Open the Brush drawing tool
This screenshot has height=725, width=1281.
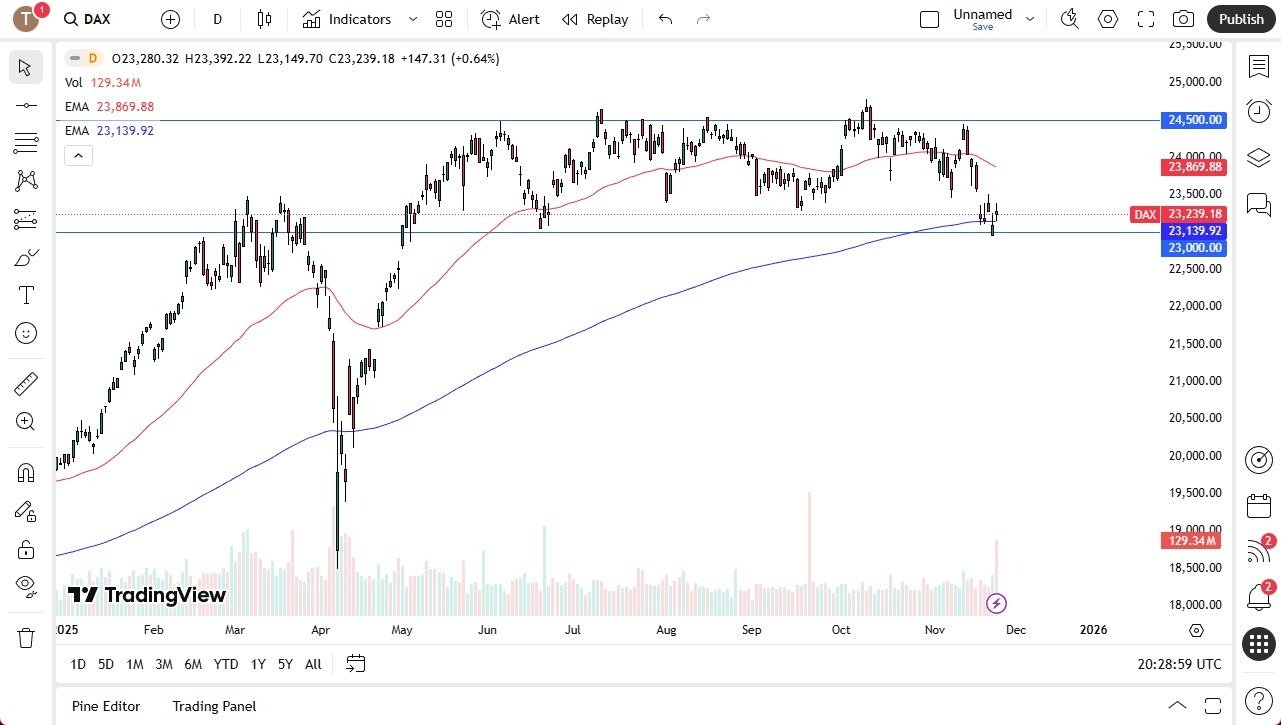pyautogui.click(x=25, y=257)
